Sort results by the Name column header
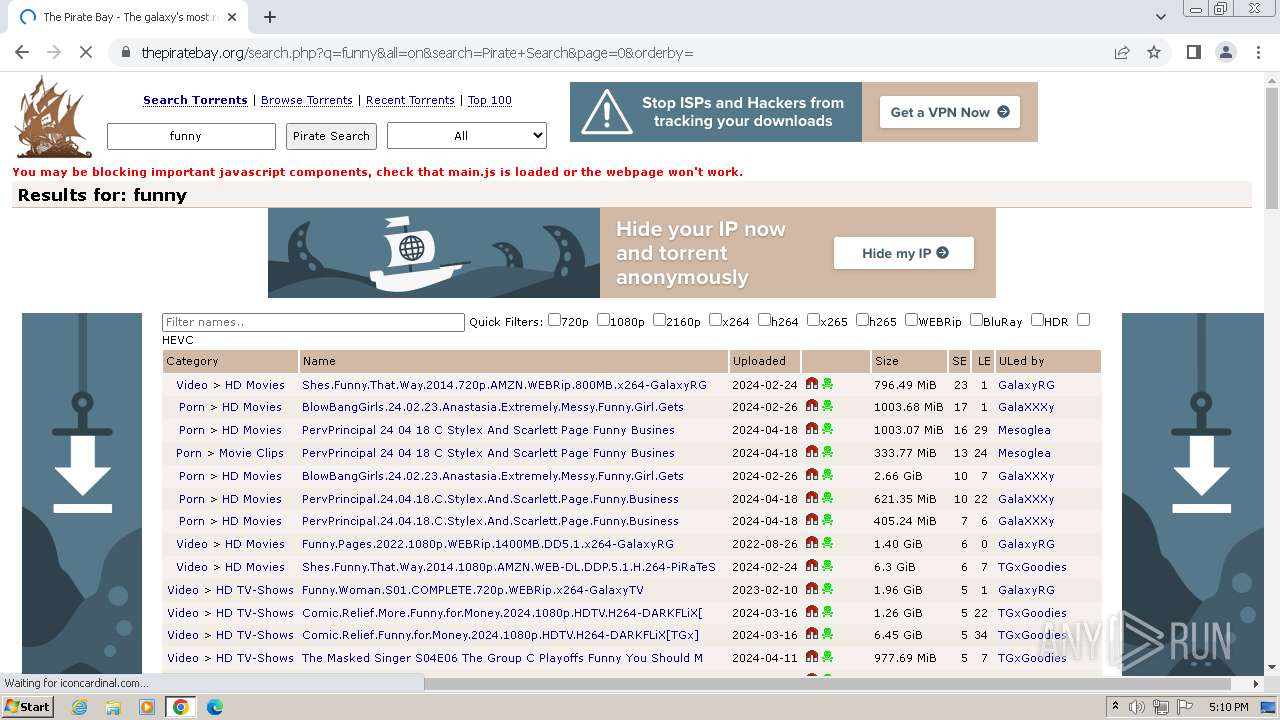 coord(319,361)
